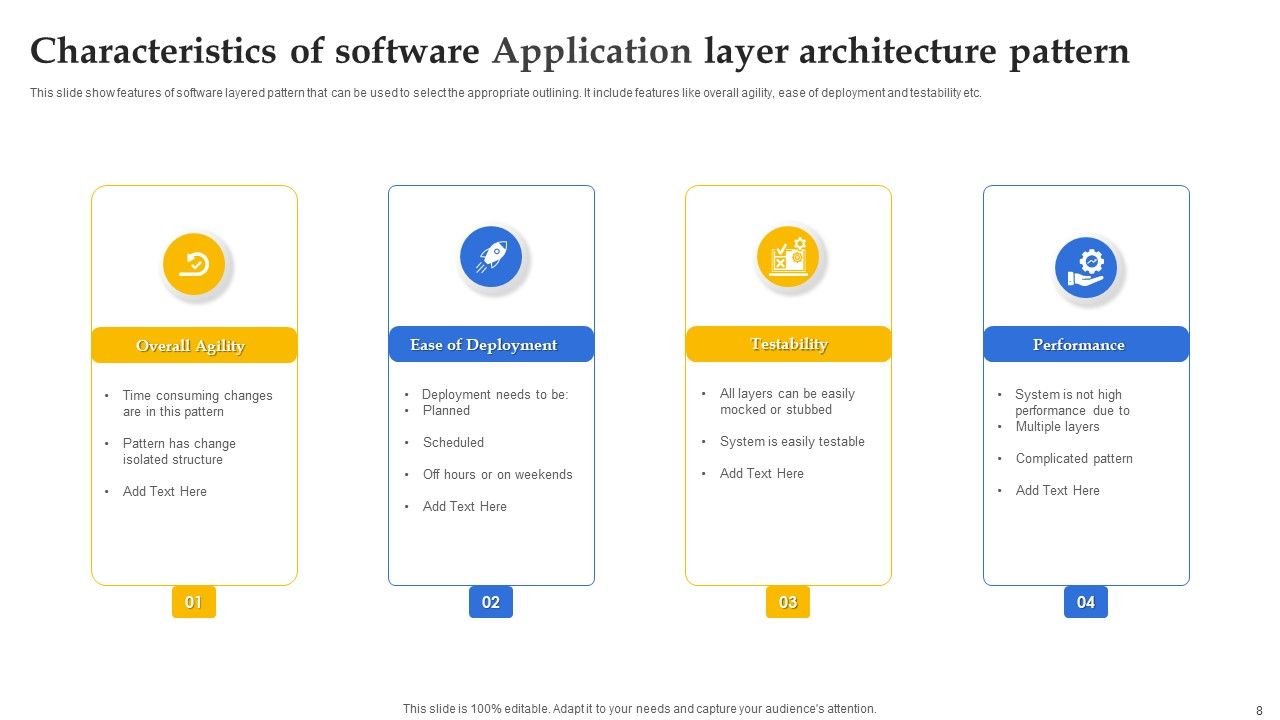Click the editable slide notice text at bottom
The width and height of the screenshot is (1280, 720).
639,707
